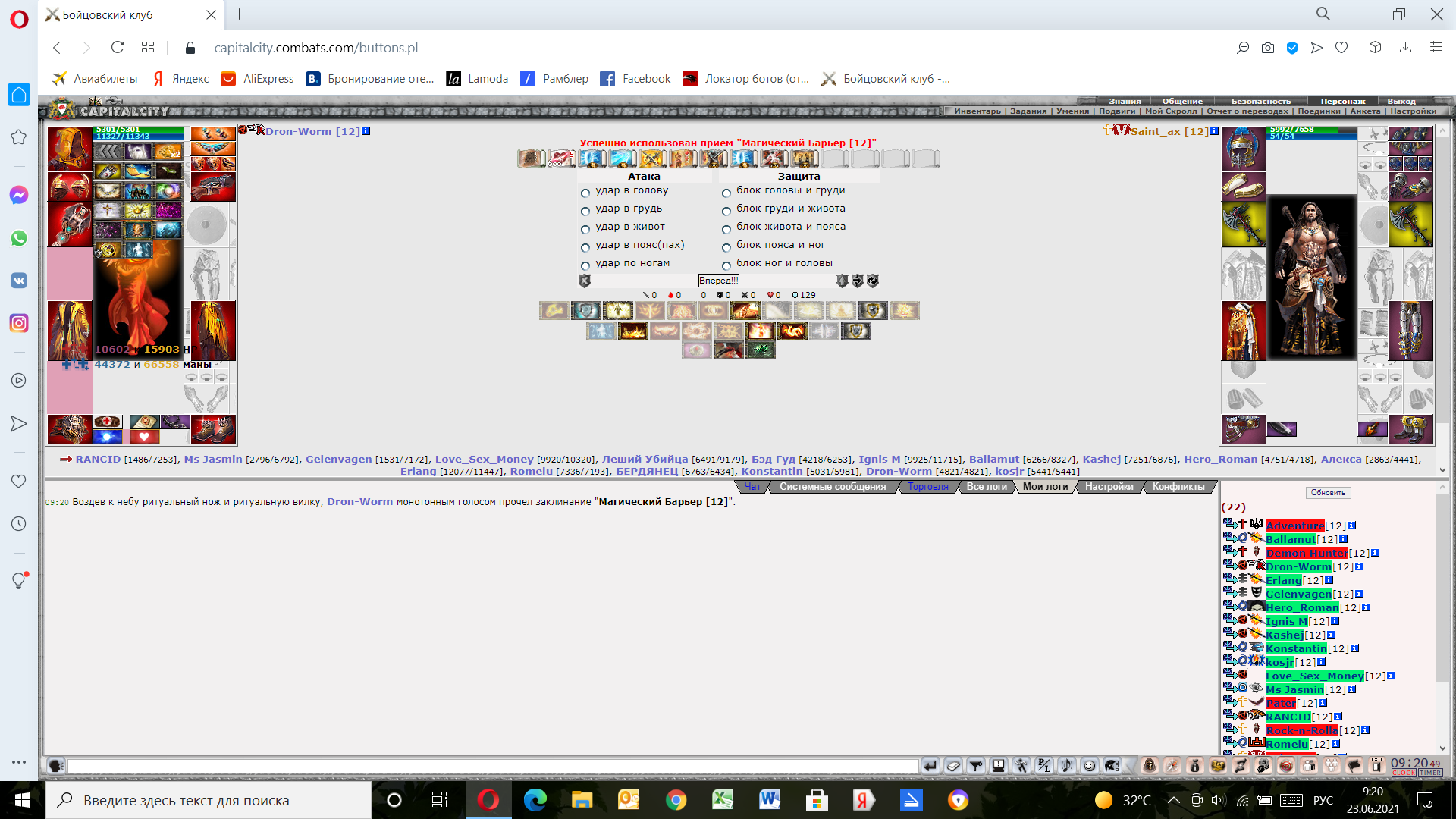
Task: Select attack option 'удар по ногам'
Action: [585, 265]
